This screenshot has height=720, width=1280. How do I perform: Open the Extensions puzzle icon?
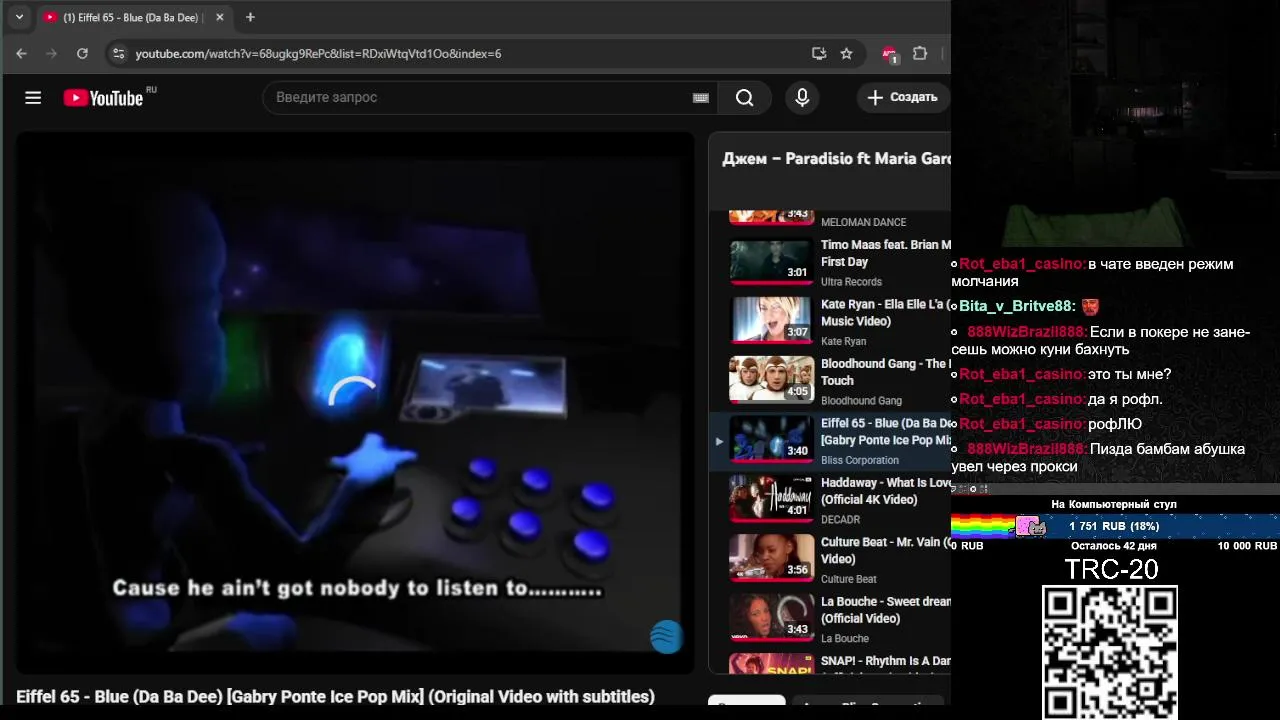920,53
